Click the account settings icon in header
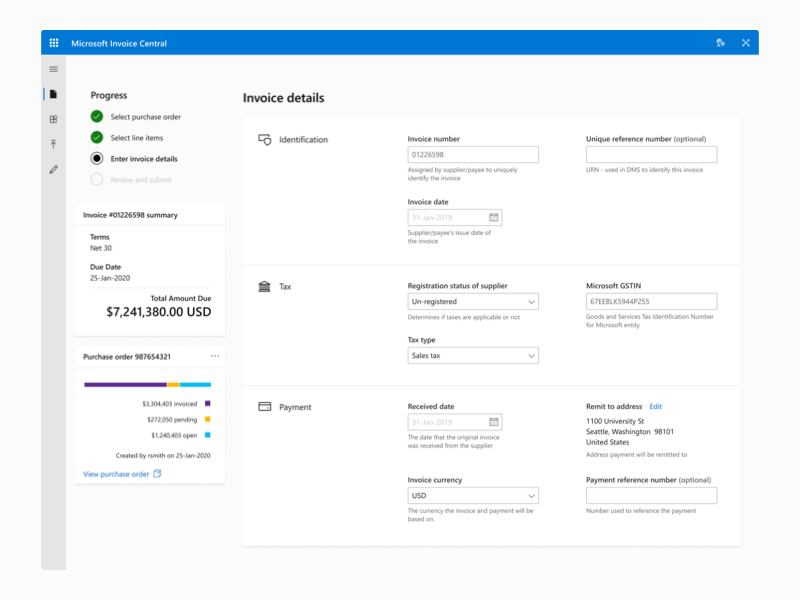Screen dimensions: 800x600 [x=720, y=43]
